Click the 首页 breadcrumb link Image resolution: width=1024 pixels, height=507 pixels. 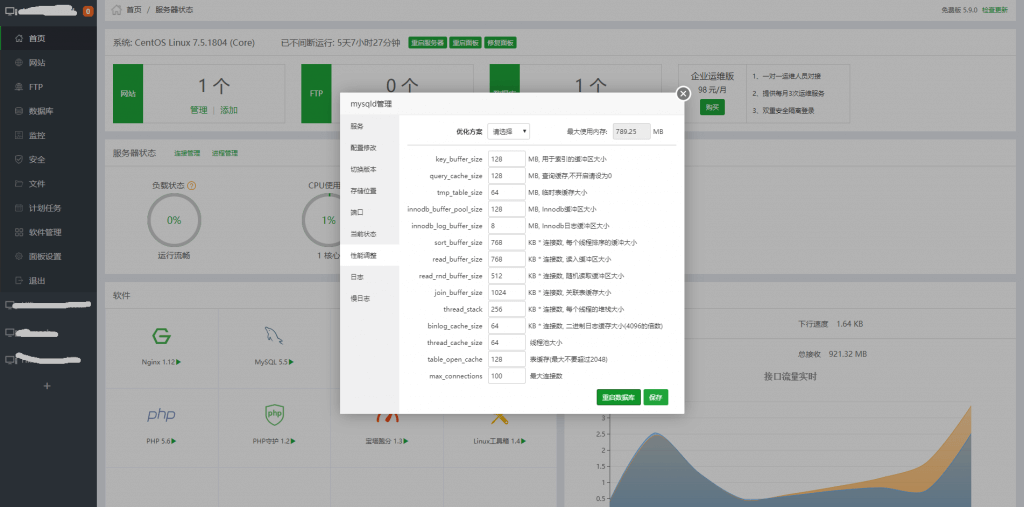click(x=133, y=10)
